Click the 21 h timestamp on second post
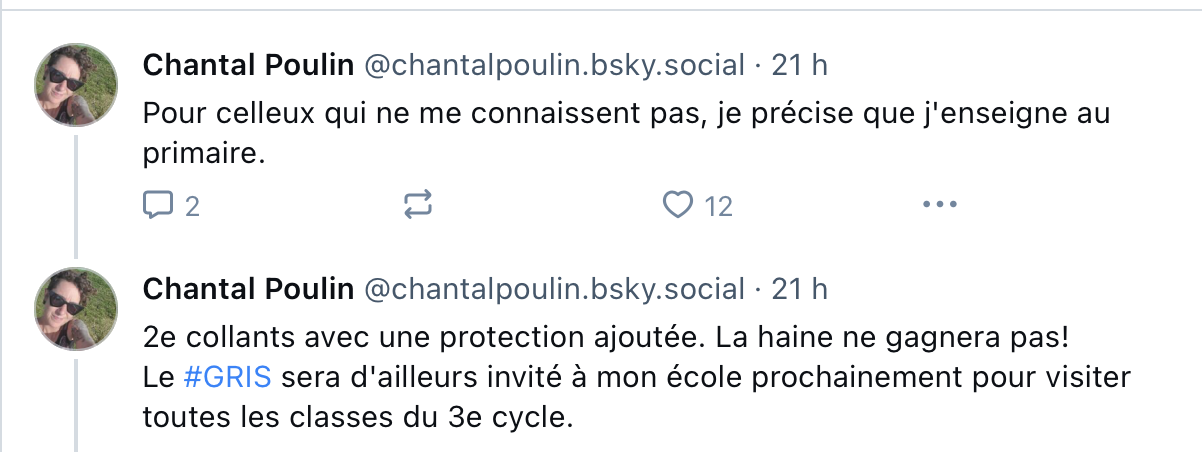The width and height of the screenshot is (1202, 452). pyautogui.click(x=800, y=290)
